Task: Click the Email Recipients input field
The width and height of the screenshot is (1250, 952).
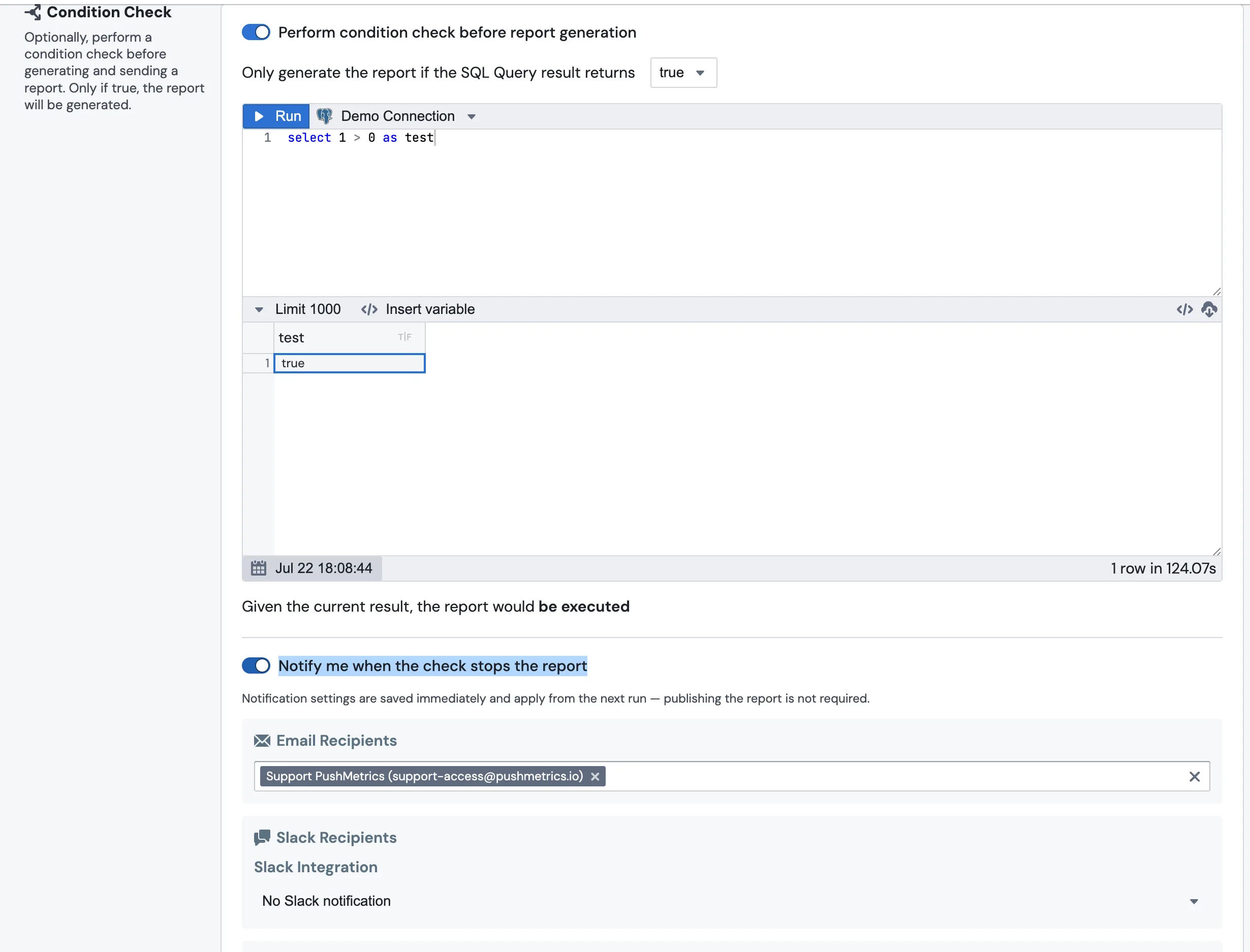Action: (x=731, y=776)
